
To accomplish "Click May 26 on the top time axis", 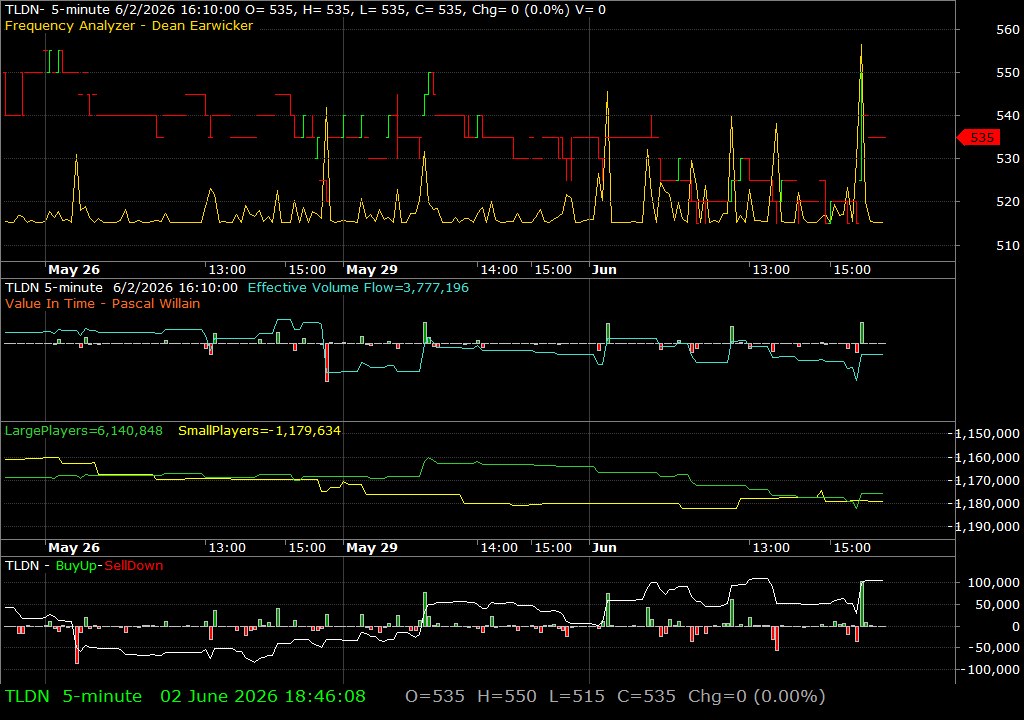I will click(x=74, y=269).
